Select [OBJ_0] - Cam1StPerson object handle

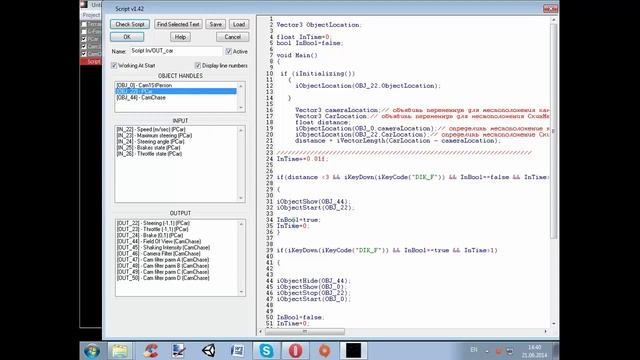pyautogui.click(x=176, y=85)
